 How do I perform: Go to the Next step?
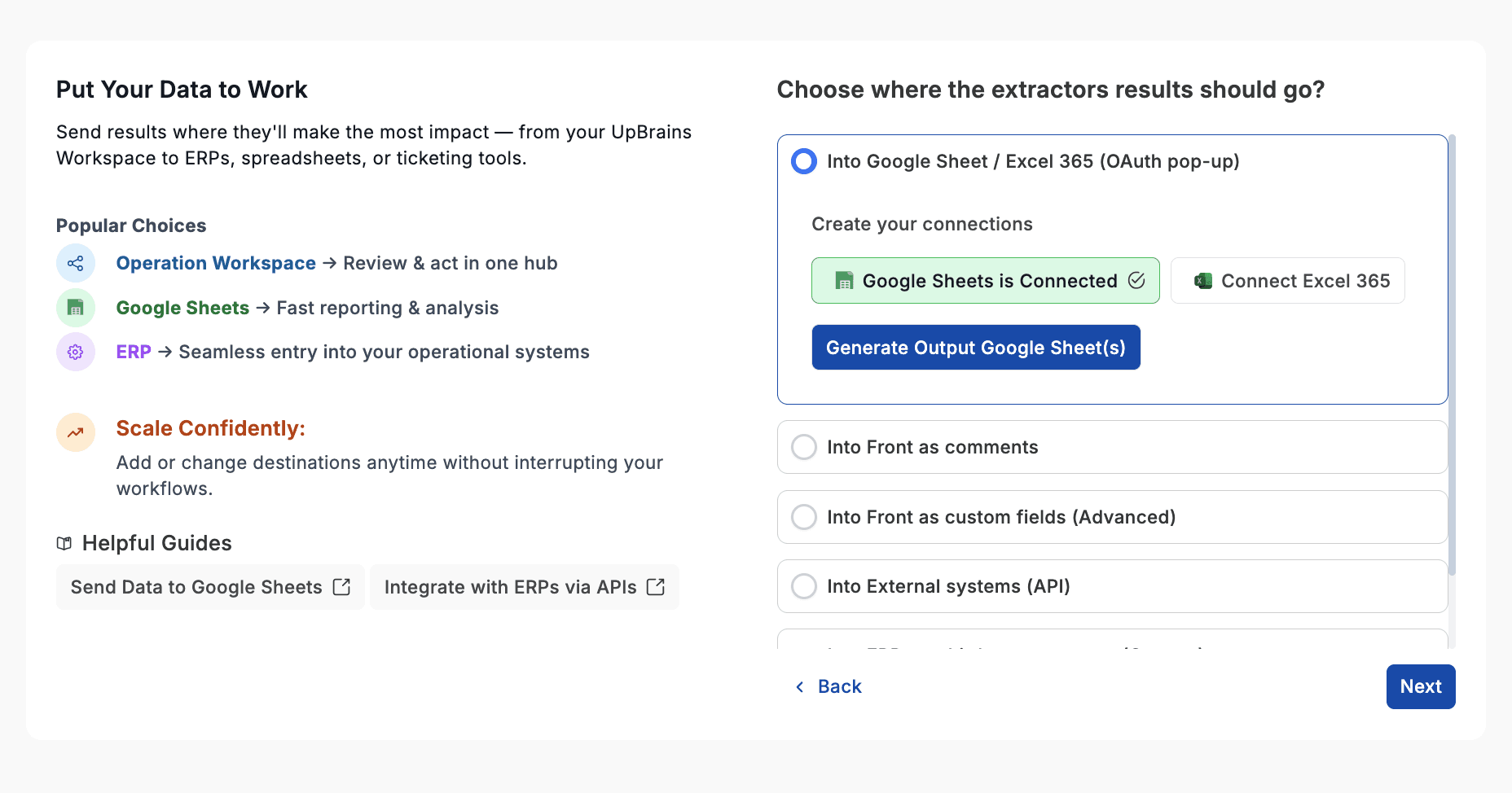[1420, 686]
